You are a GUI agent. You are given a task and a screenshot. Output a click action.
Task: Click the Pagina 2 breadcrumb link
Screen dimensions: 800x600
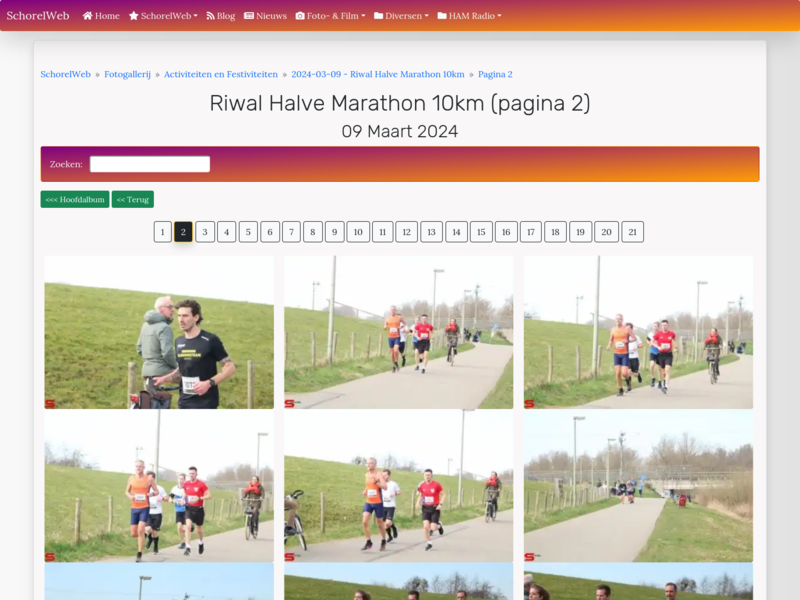coord(495,74)
